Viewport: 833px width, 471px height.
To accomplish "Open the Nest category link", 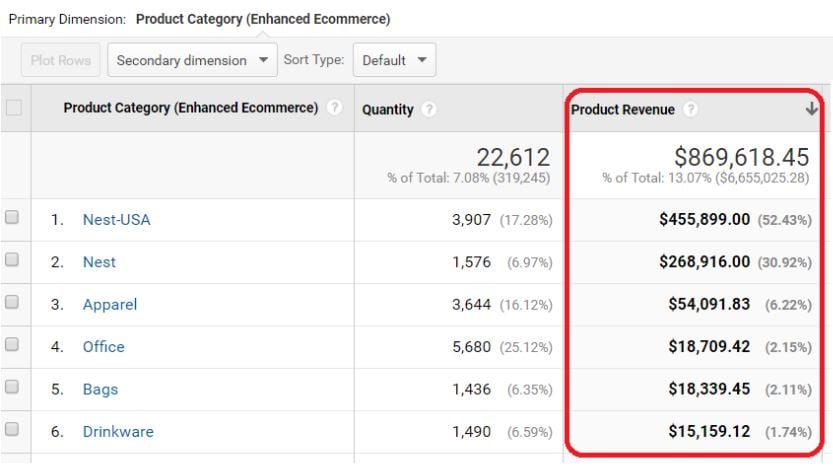I will tap(99, 262).
